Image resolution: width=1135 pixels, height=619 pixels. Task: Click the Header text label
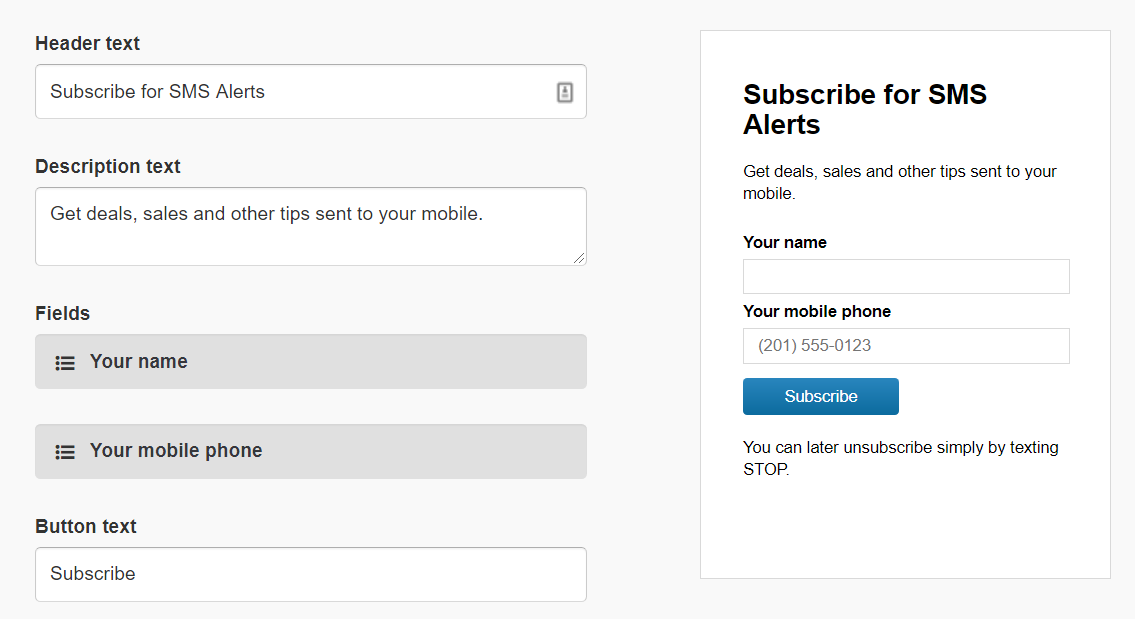point(88,44)
